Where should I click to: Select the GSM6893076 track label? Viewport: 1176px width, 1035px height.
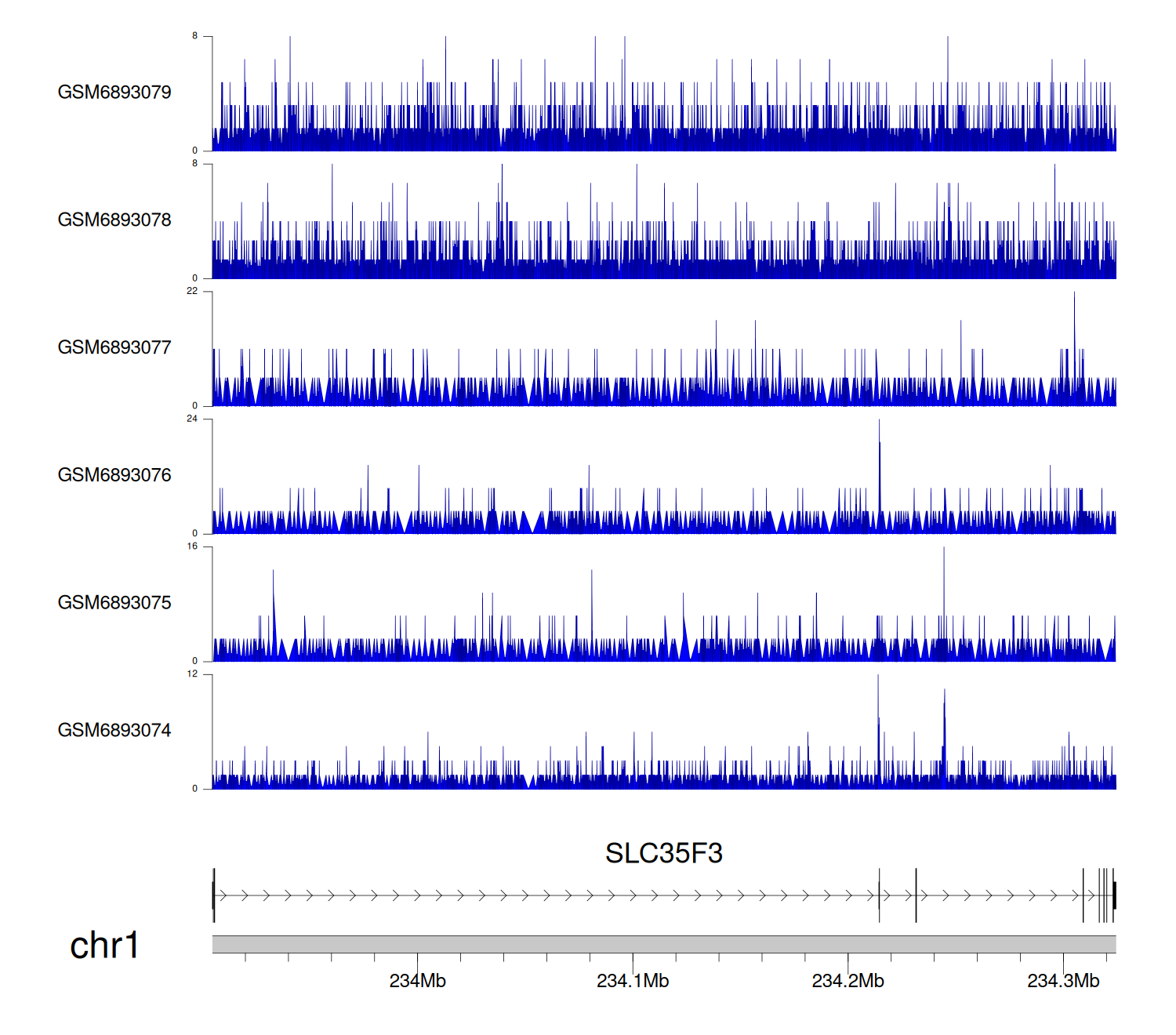coord(114,475)
